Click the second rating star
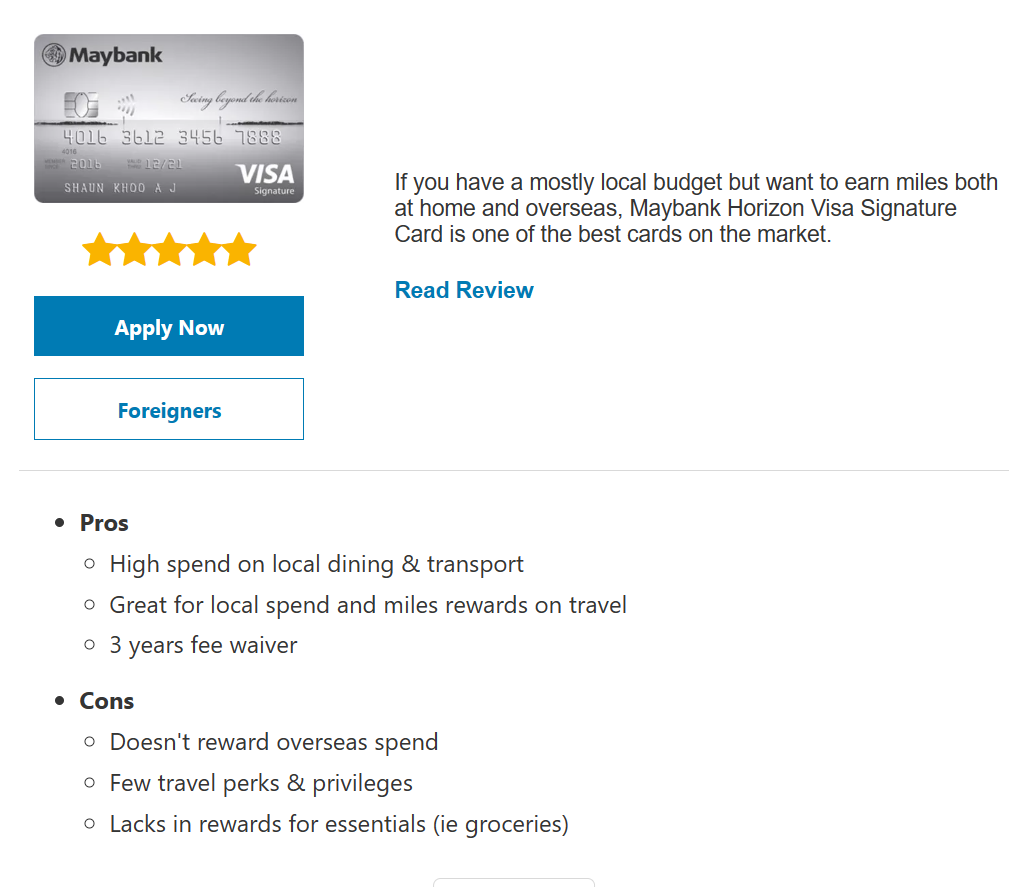 pyautogui.click(x=135, y=250)
